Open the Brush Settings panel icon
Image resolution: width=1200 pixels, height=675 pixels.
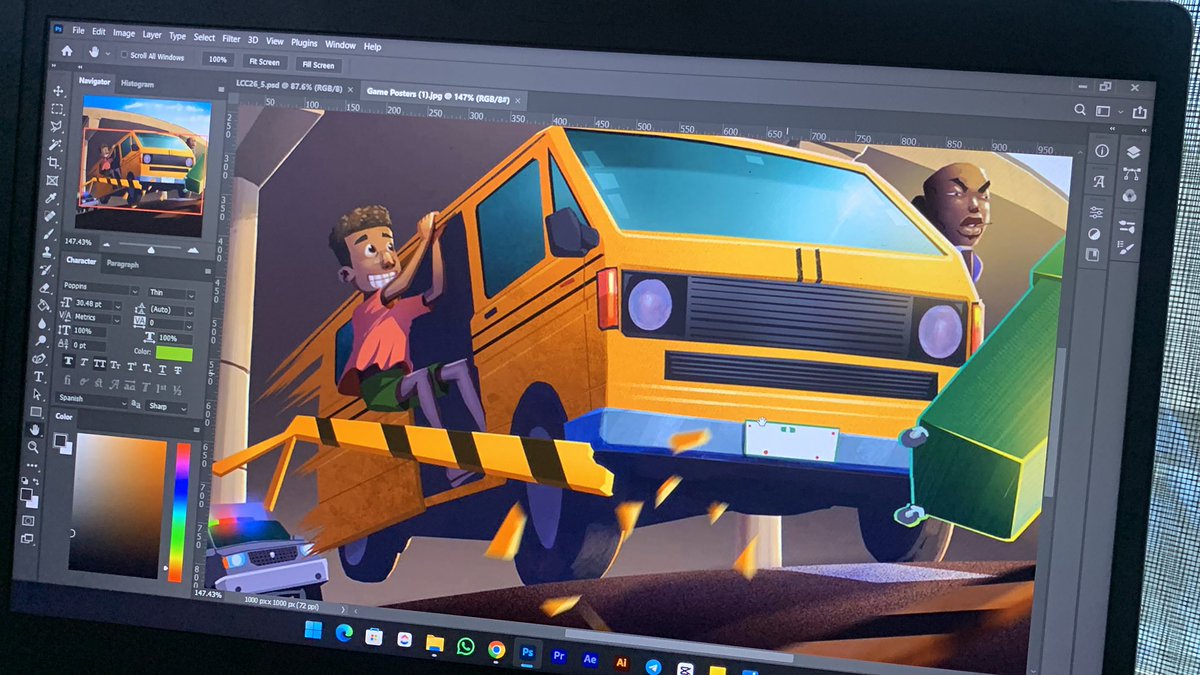(x=1126, y=249)
